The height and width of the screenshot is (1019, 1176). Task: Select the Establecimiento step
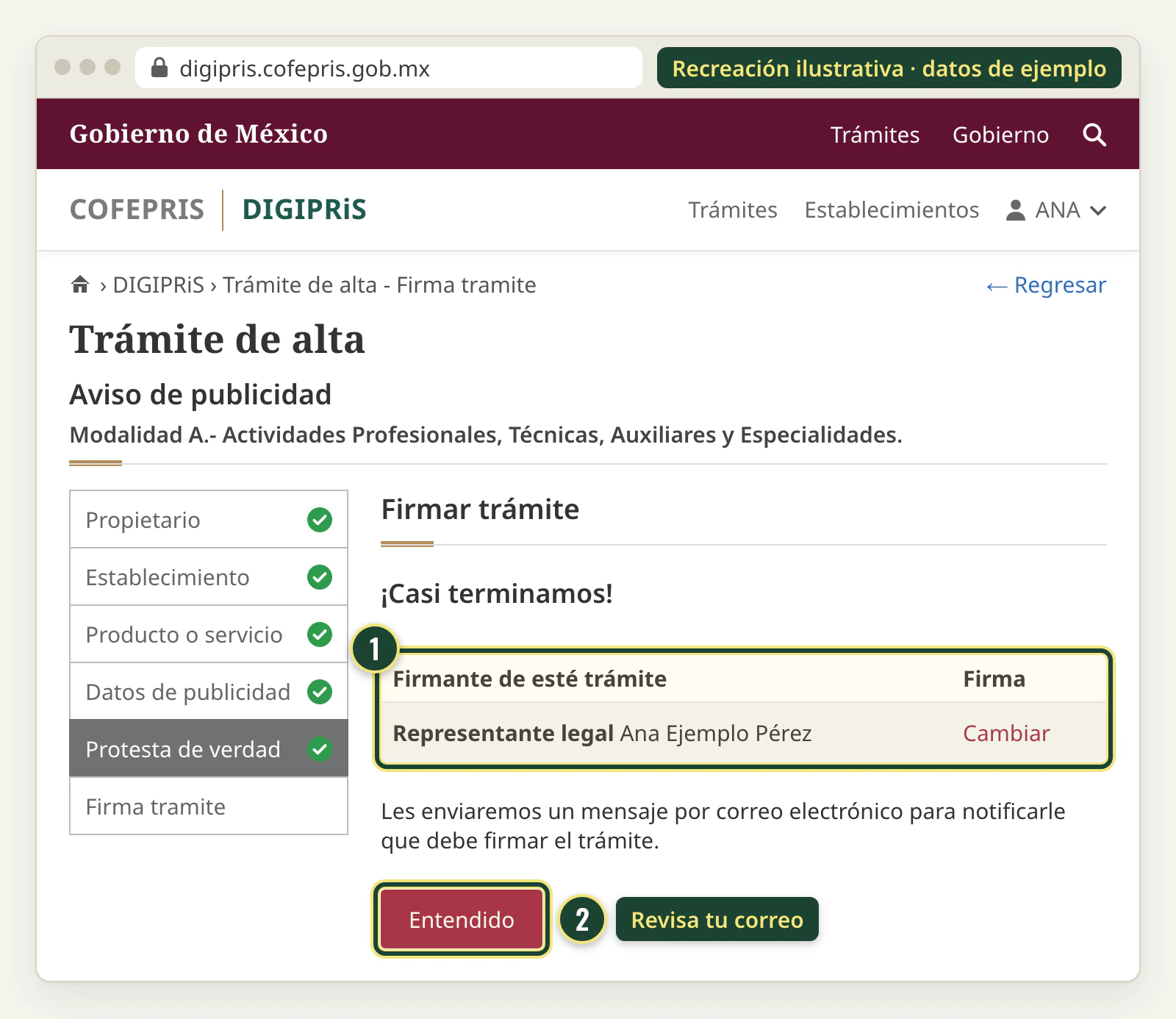click(209, 577)
